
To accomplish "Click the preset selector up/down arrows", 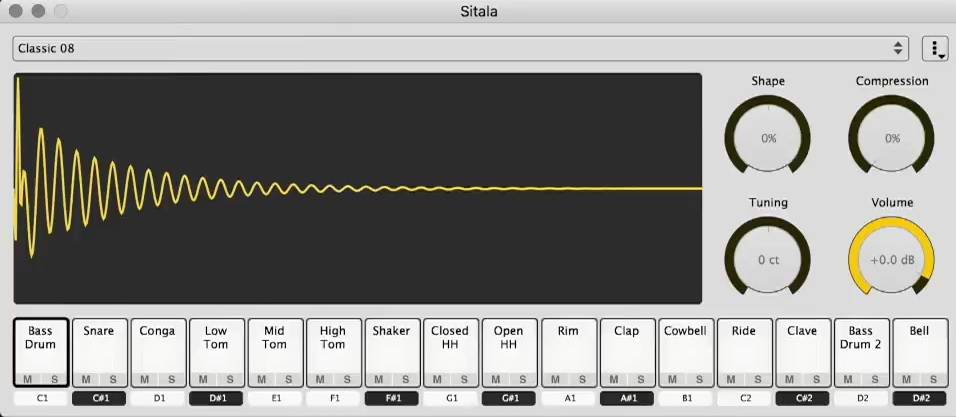I will pyautogui.click(x=898, y=48).
